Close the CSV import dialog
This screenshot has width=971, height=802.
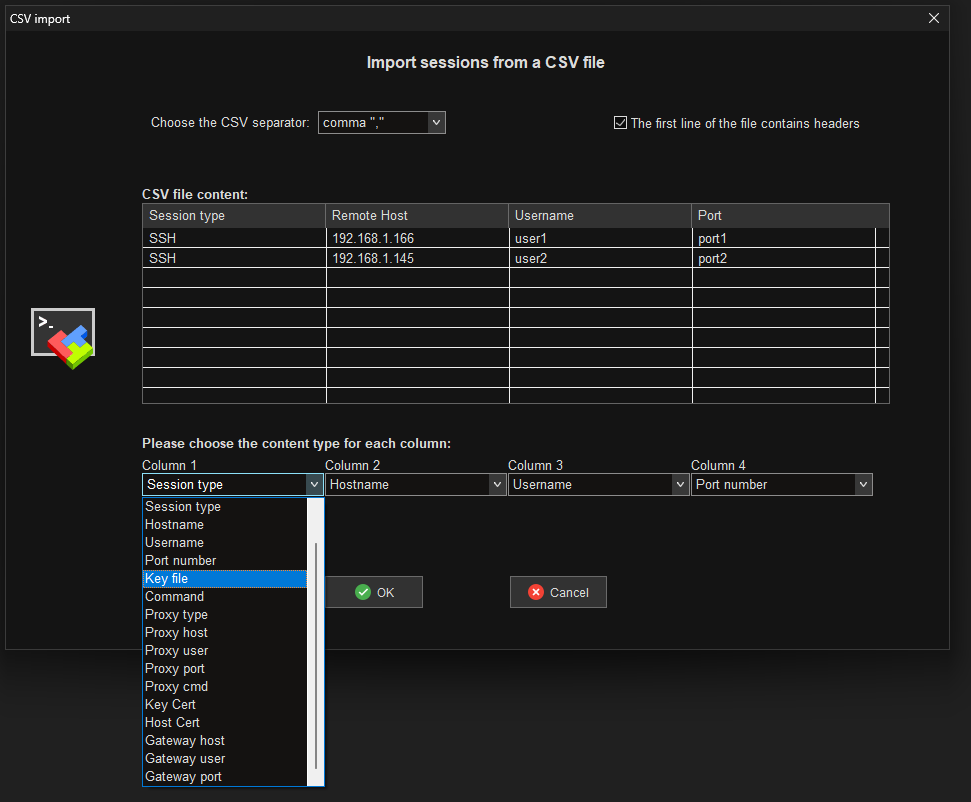(933, 18)
